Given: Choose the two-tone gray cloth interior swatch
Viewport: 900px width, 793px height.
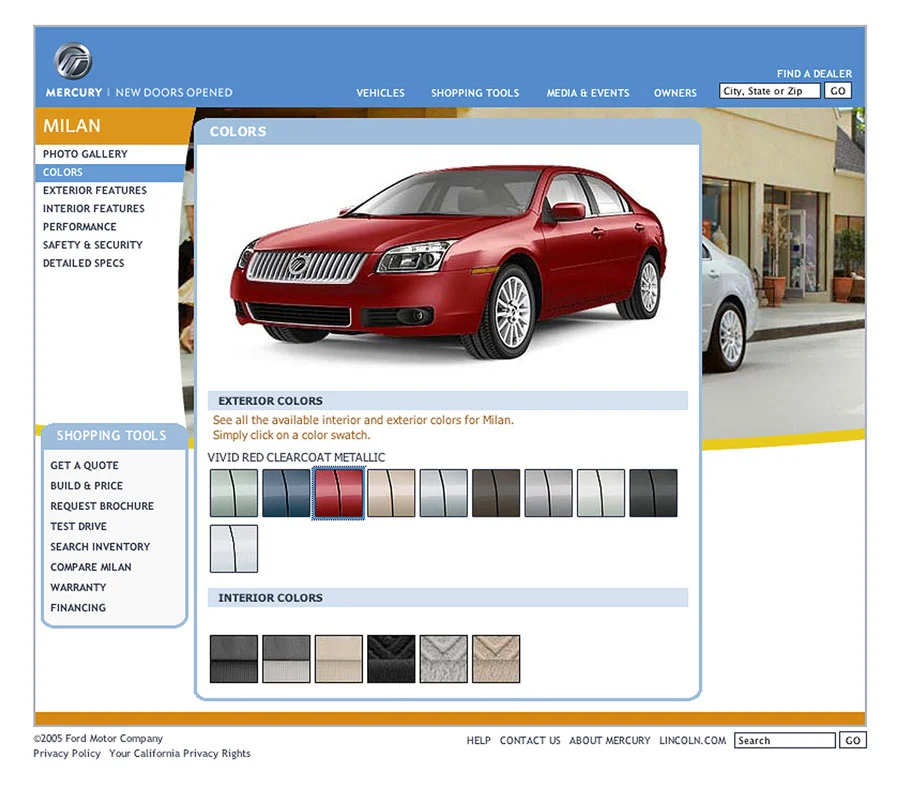Looking at the screenshot, I should [x=286, y=659].
